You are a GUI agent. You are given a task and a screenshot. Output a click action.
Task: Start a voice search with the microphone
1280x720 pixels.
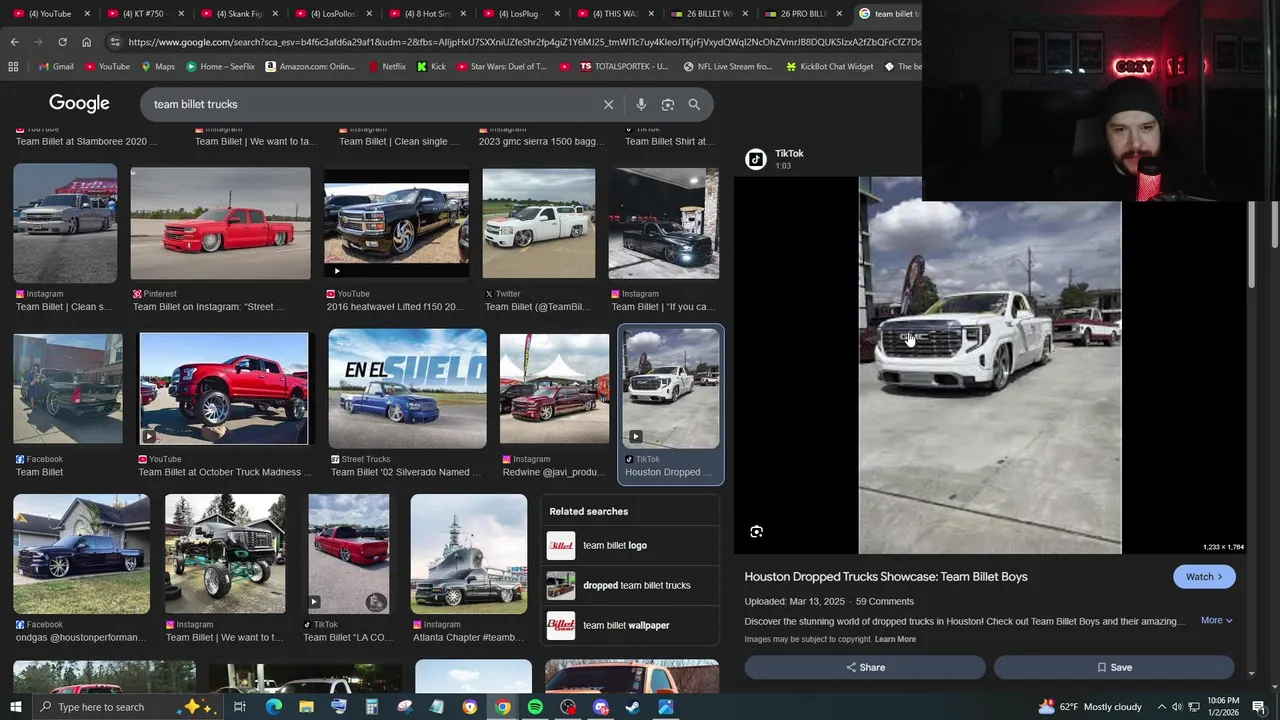pos(641,104)
